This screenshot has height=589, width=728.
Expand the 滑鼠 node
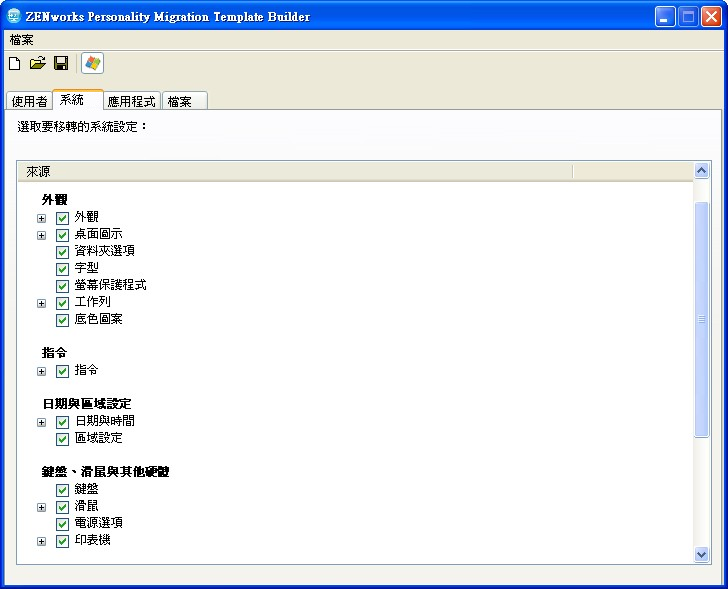click(41, 507)
